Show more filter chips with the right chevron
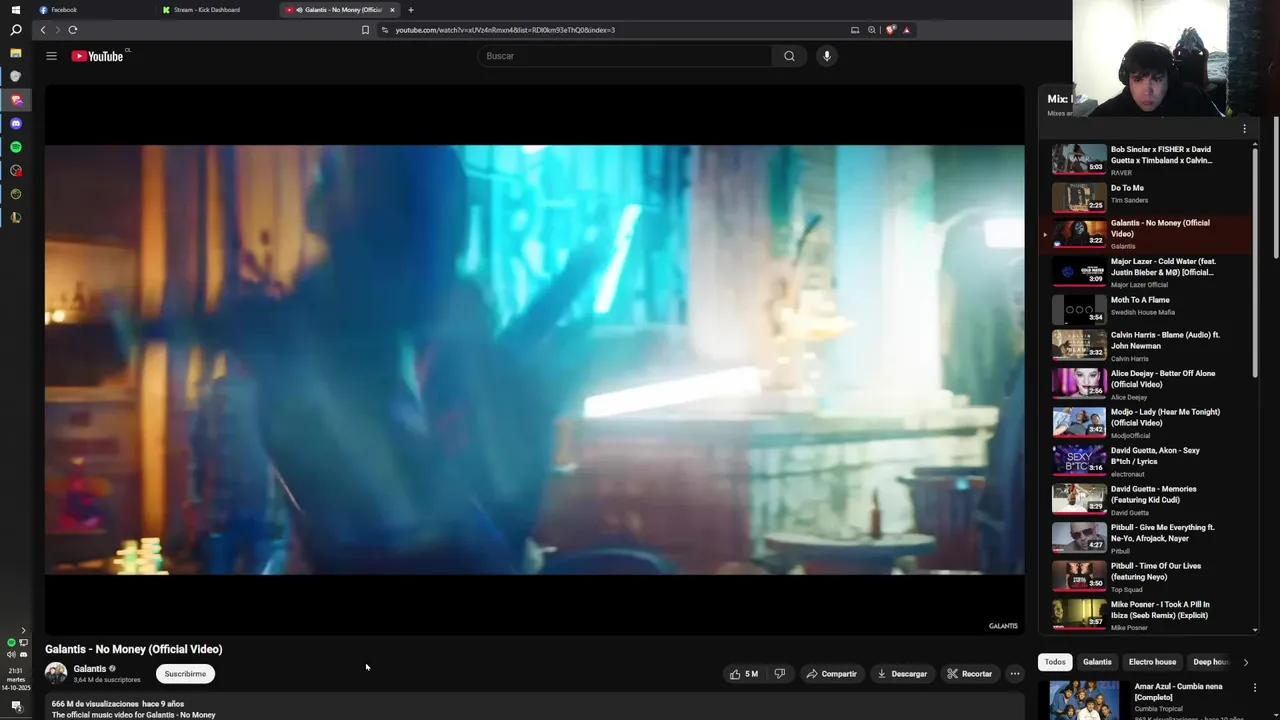 [x=1245, y=662]
